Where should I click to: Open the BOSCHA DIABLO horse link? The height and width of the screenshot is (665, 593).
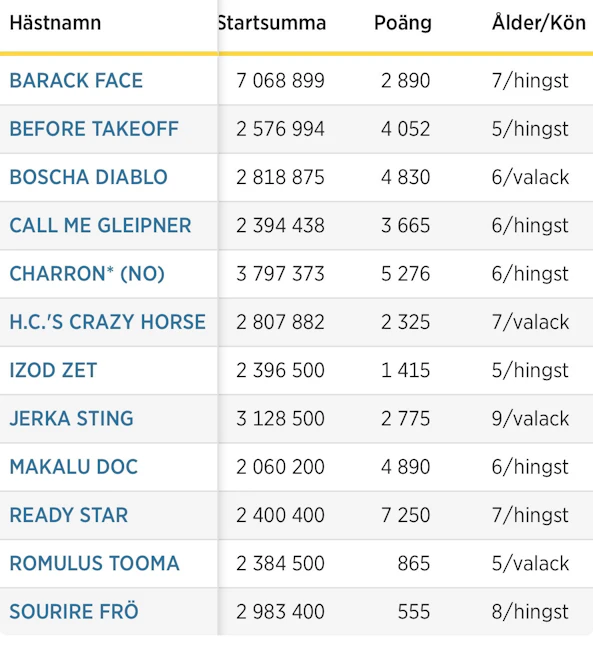89,177
